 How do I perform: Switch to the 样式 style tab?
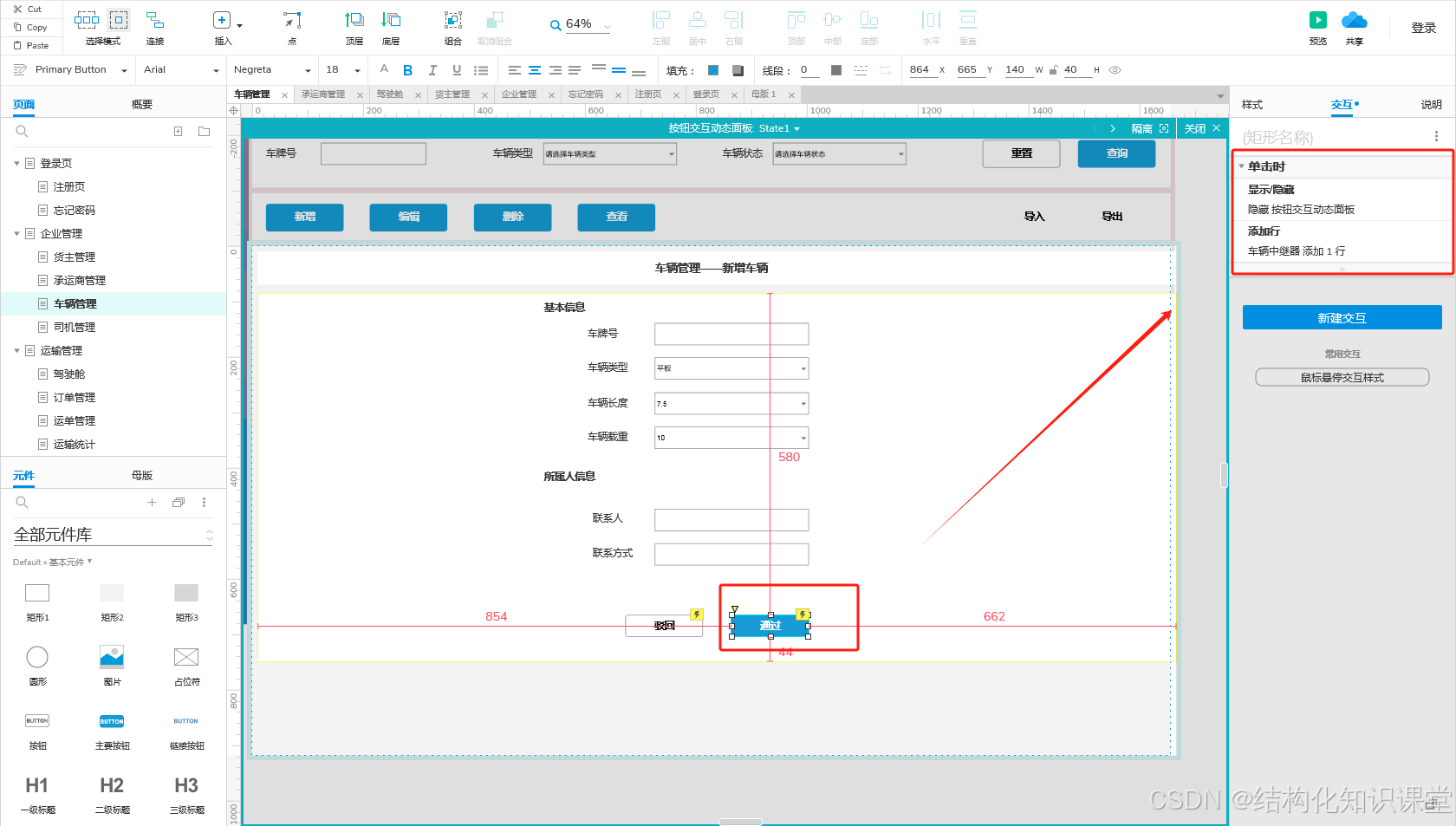click(x=1251, y=105)
